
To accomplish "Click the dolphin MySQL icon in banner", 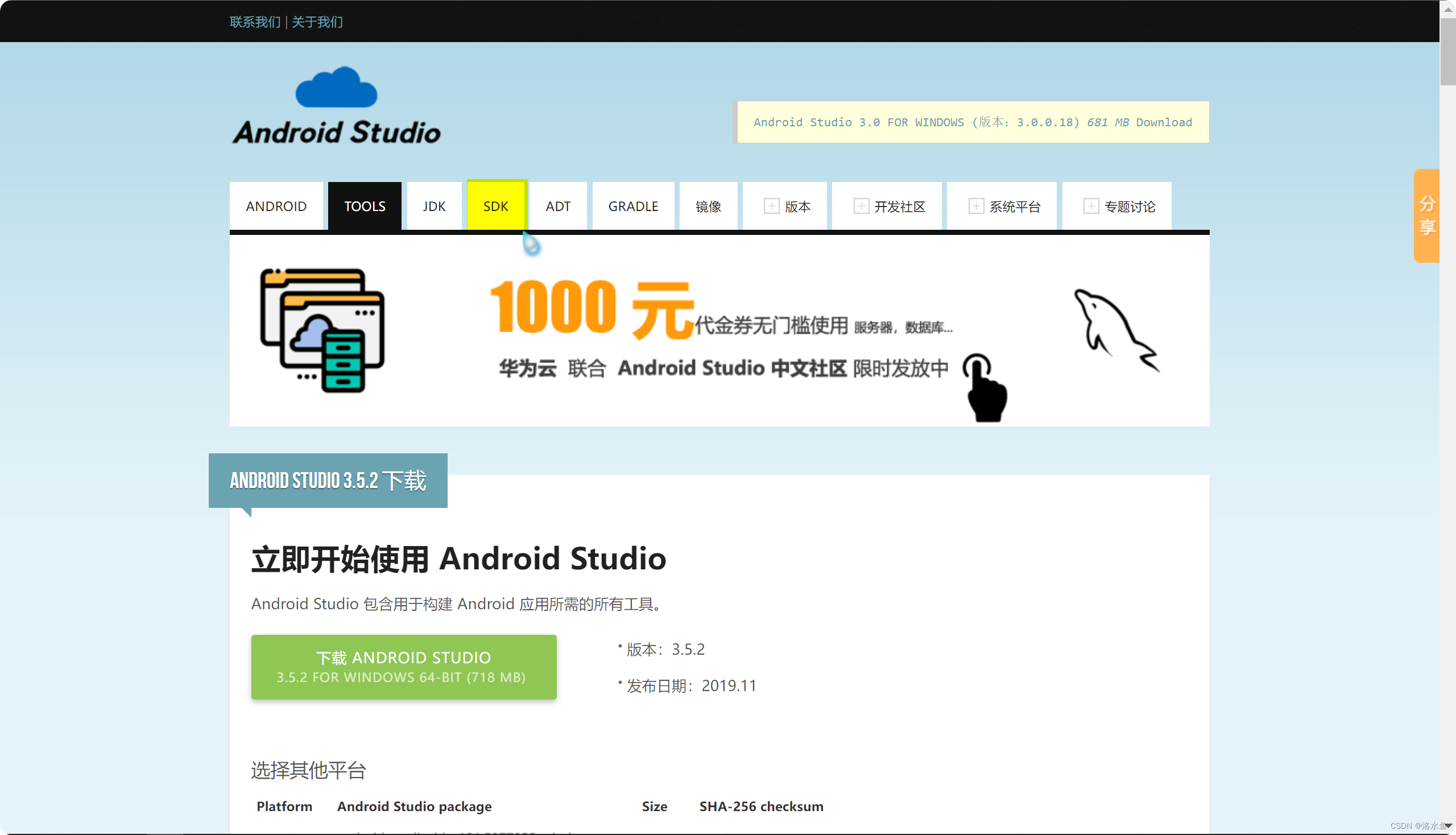I will (1116, 330).
